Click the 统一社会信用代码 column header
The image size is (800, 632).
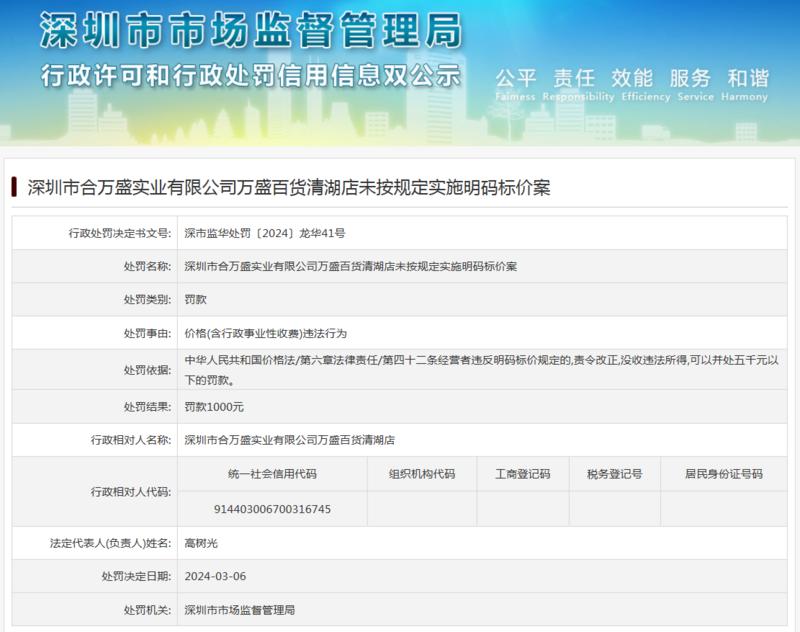click(272, 474)
